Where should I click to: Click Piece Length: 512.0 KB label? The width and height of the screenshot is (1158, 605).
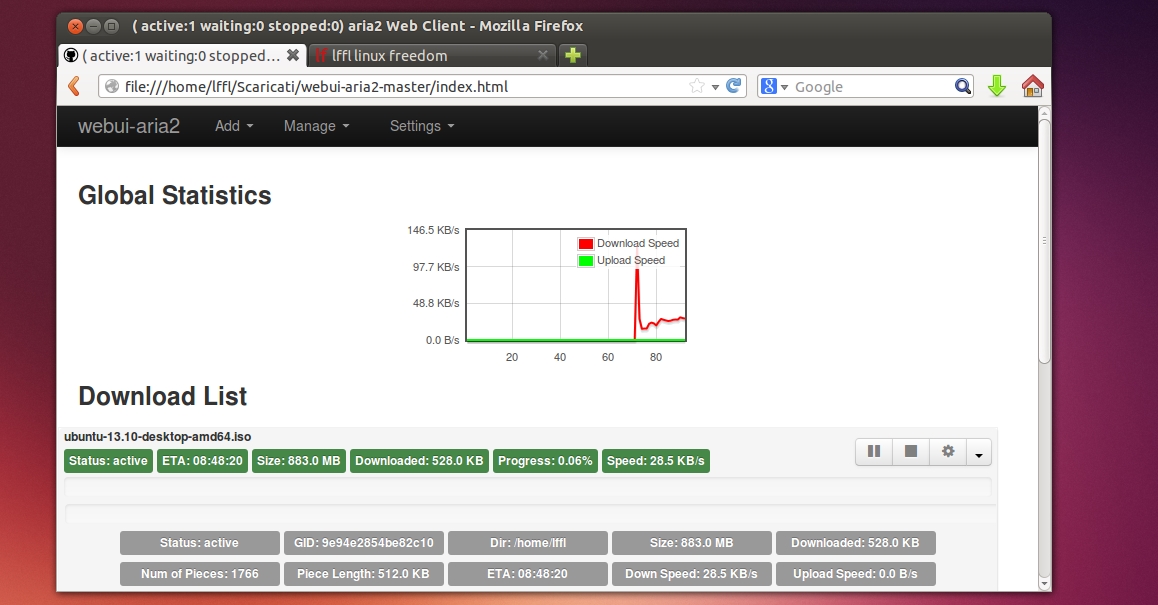click(364, 574)
